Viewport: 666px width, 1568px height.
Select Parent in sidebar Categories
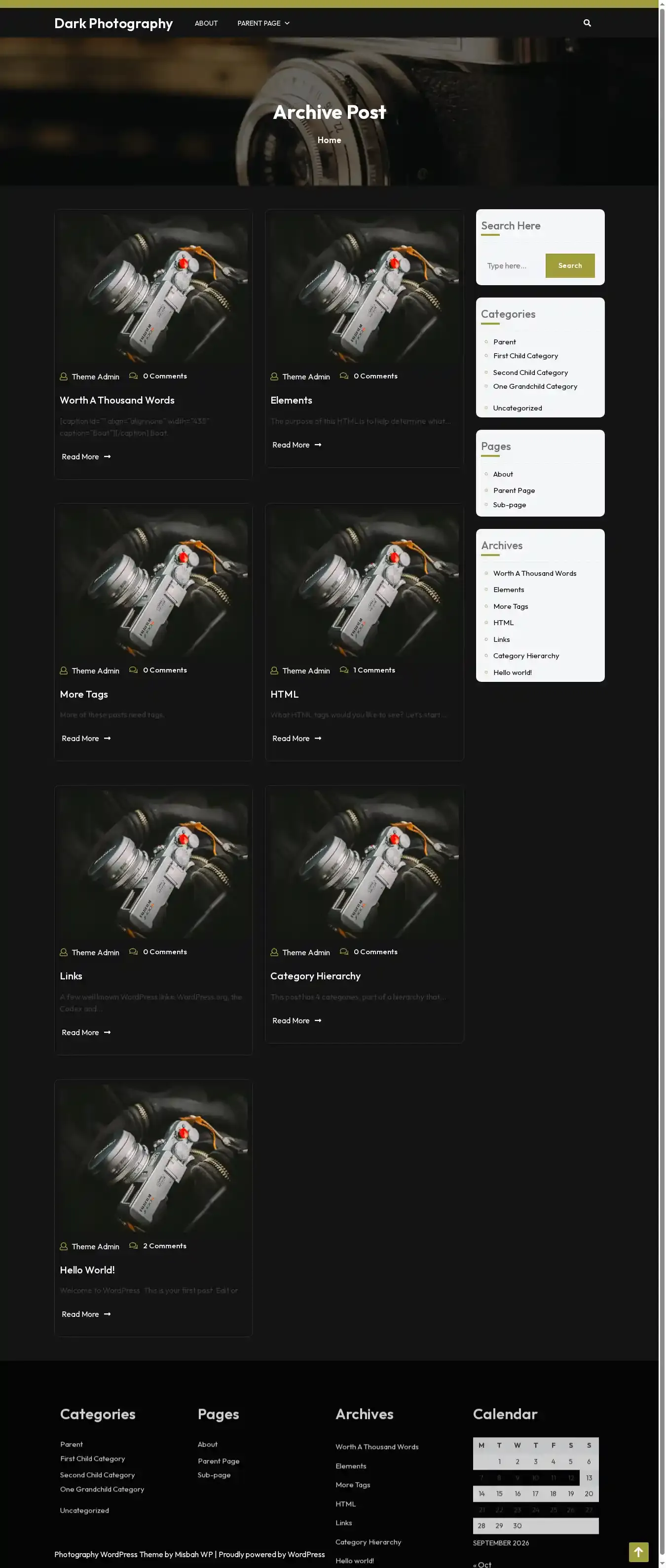point(505,342)
